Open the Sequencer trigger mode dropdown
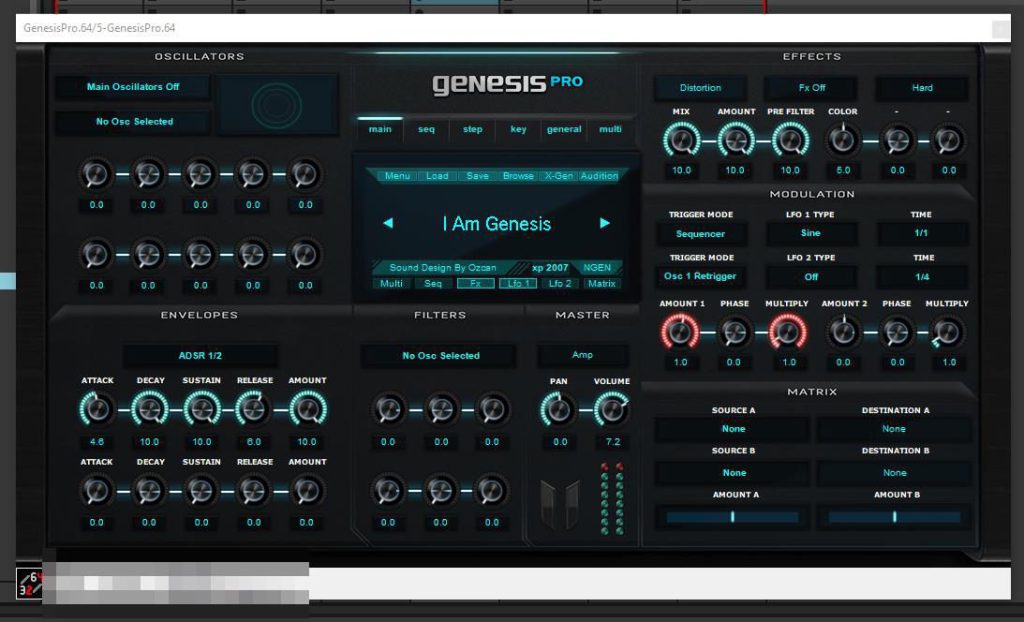This screenshot has width=1024, height=622. 701,233
